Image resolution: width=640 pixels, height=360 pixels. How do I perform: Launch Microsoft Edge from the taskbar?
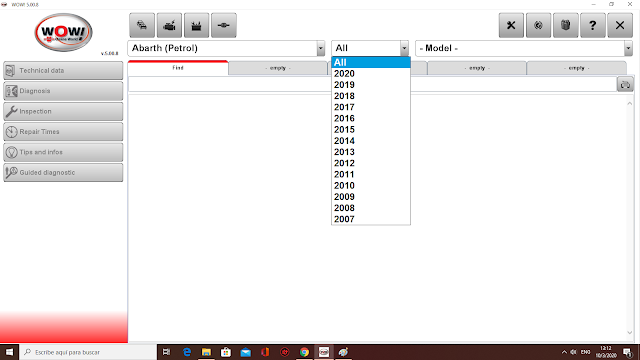click(x=187, y=352)
